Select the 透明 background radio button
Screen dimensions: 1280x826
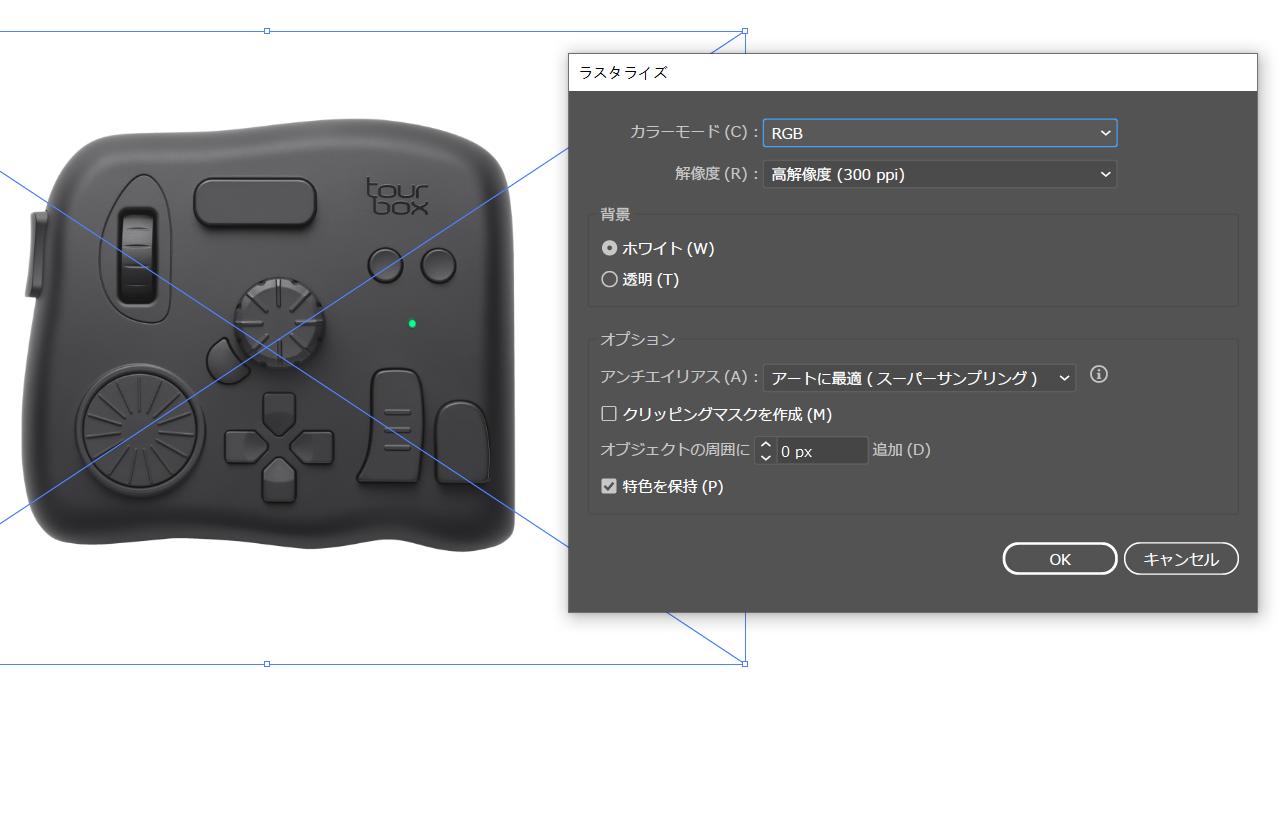click(x=609, y=280)
